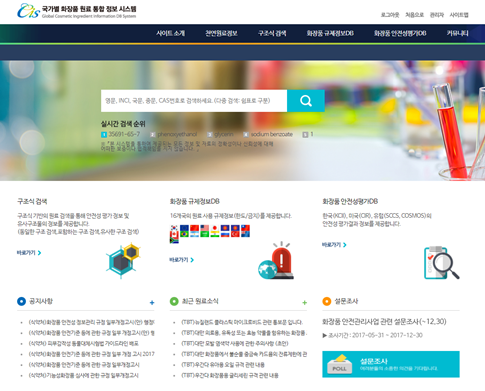Viewport: 485px width, 391px height.
Task: Open notice about 기능성화장품 심사에 관한 규정
Action: (84, 375)
